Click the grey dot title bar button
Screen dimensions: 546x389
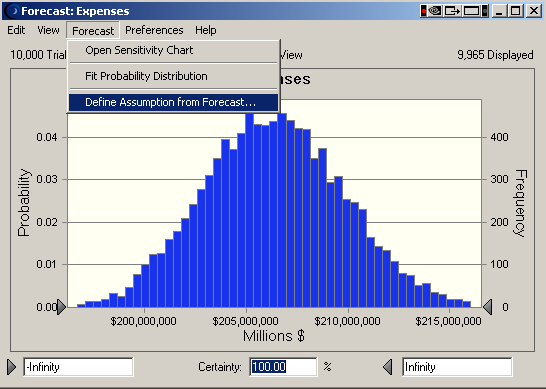(485, 11)
